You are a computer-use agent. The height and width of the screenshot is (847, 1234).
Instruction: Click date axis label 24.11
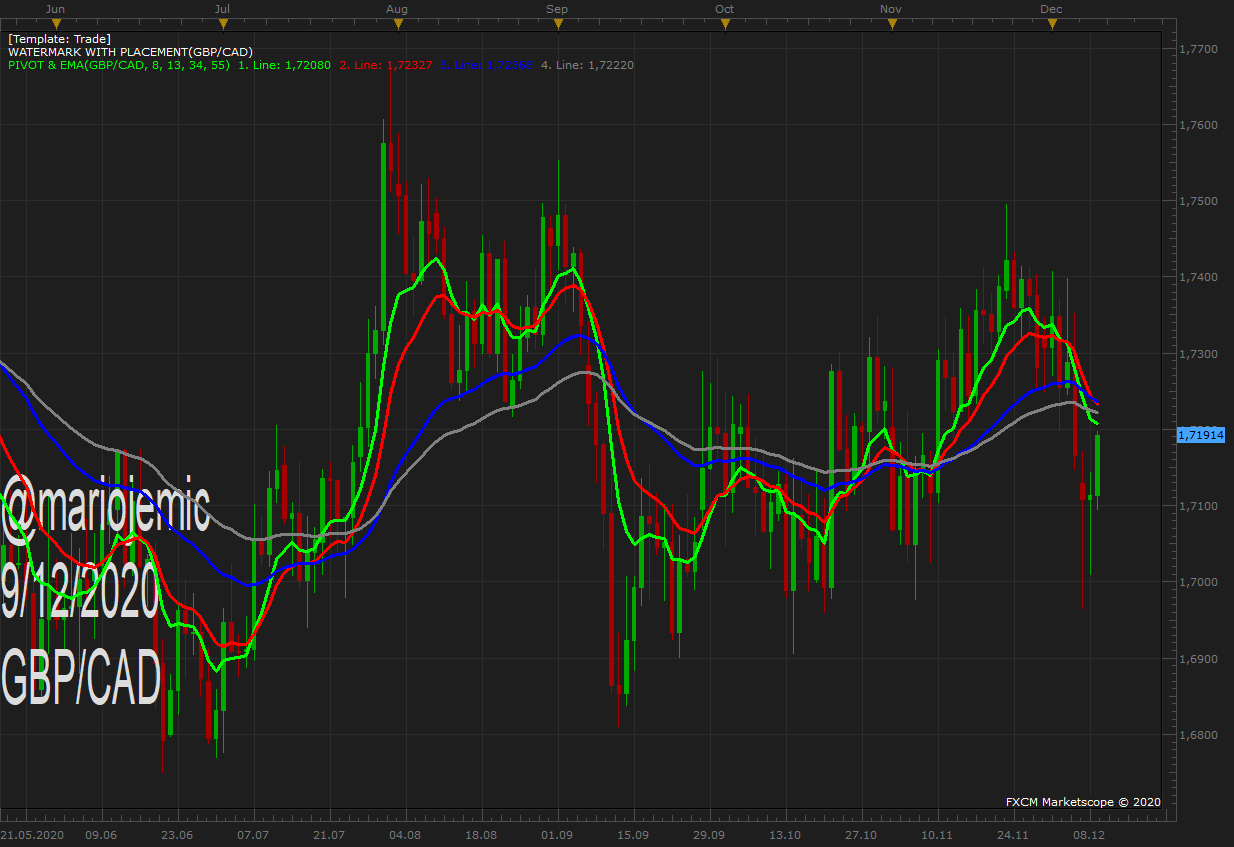coord(1013,834)
